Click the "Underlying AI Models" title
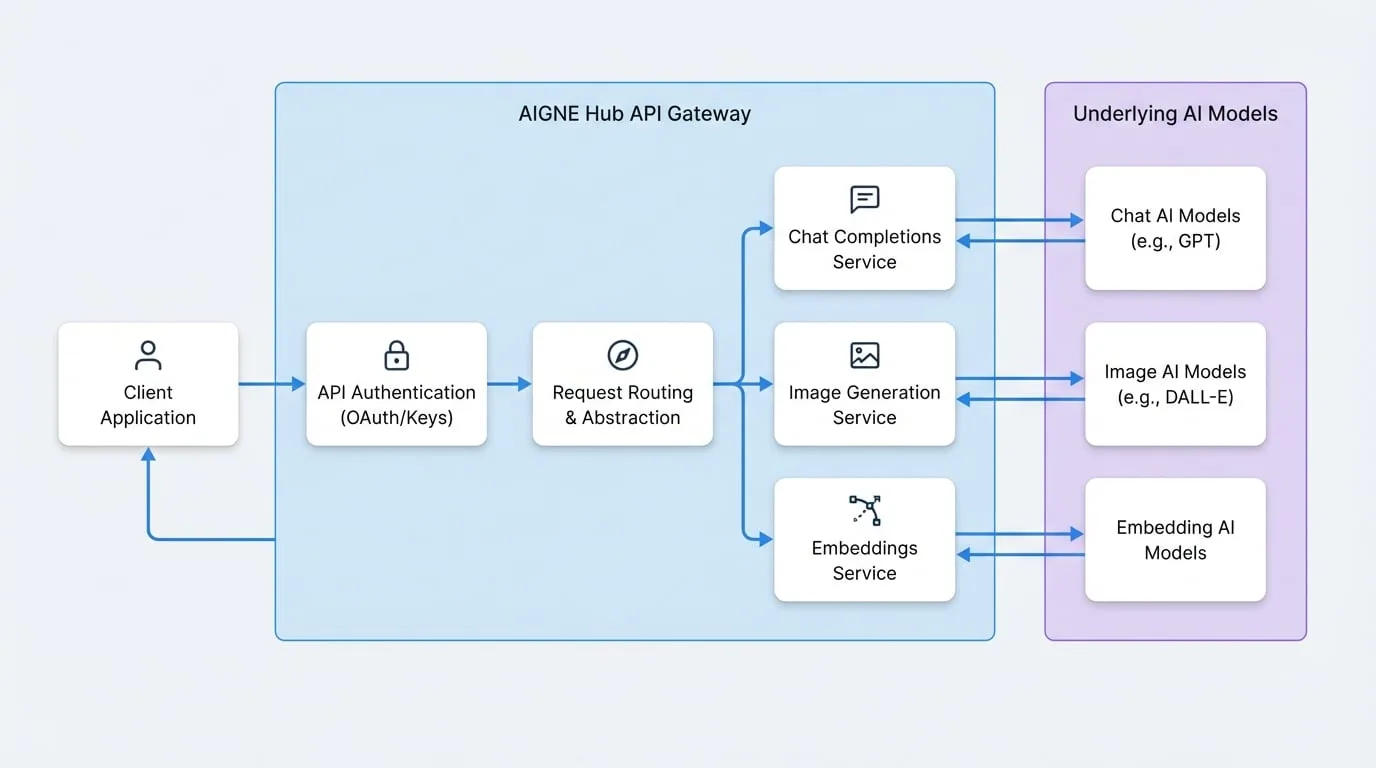 pyautogui.click(x=1176, y=113)
